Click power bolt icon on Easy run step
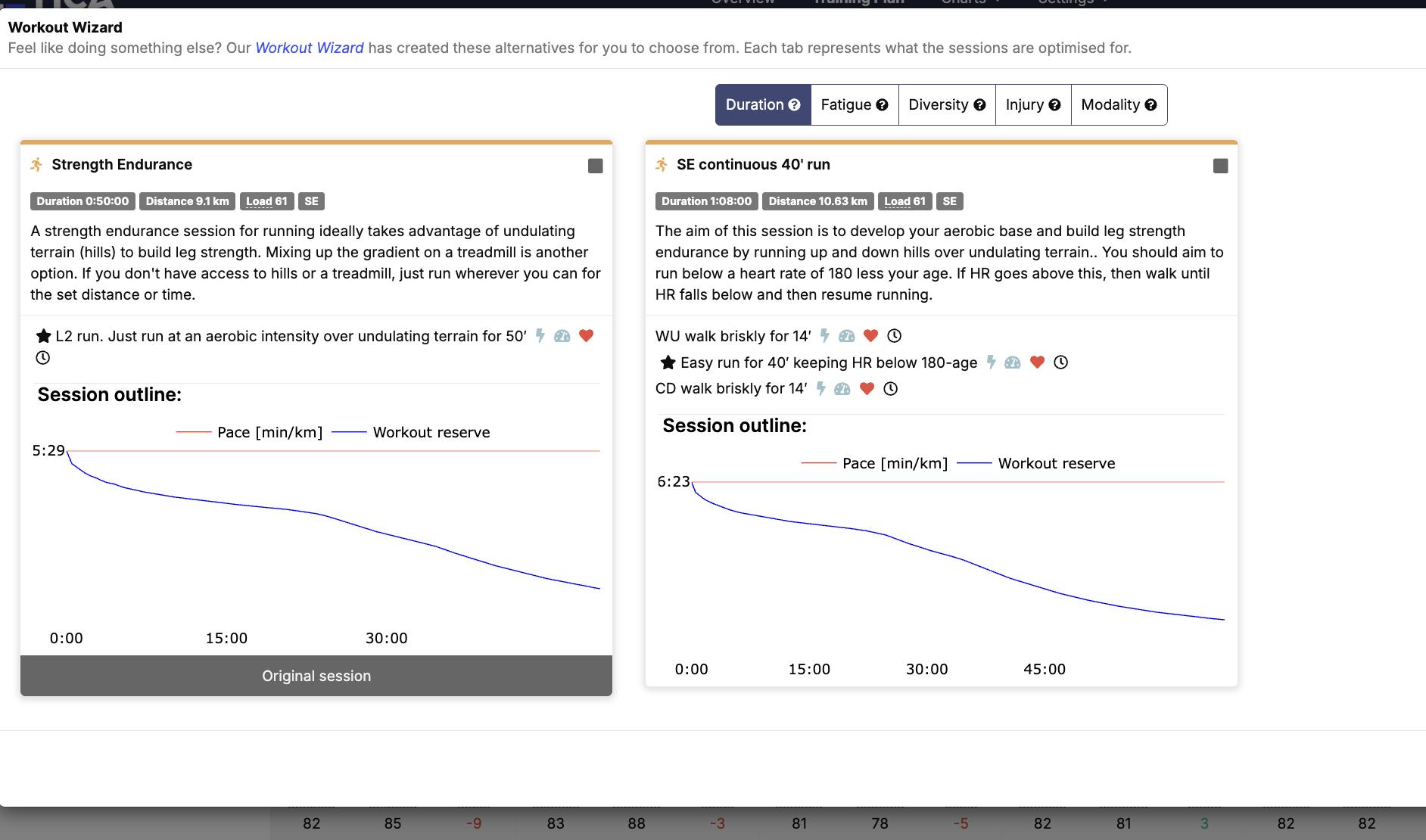The width and height of the screenshot is (1426, 840). (x=991, y=362)
